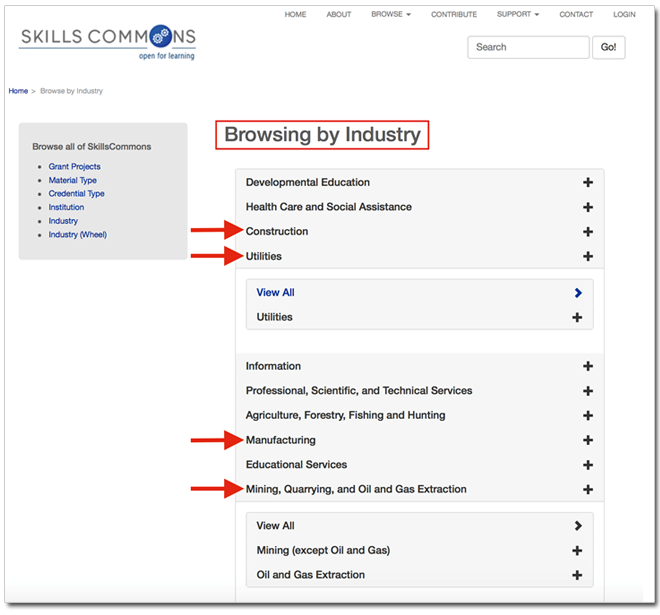Select the nested Utilities sub-item text
660x615 pixels.
[x=274, y=317]
